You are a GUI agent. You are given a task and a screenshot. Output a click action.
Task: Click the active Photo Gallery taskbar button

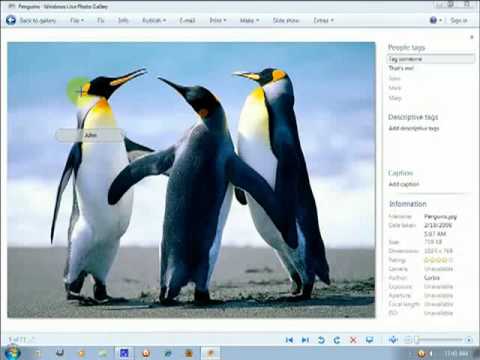pos(210,353)
